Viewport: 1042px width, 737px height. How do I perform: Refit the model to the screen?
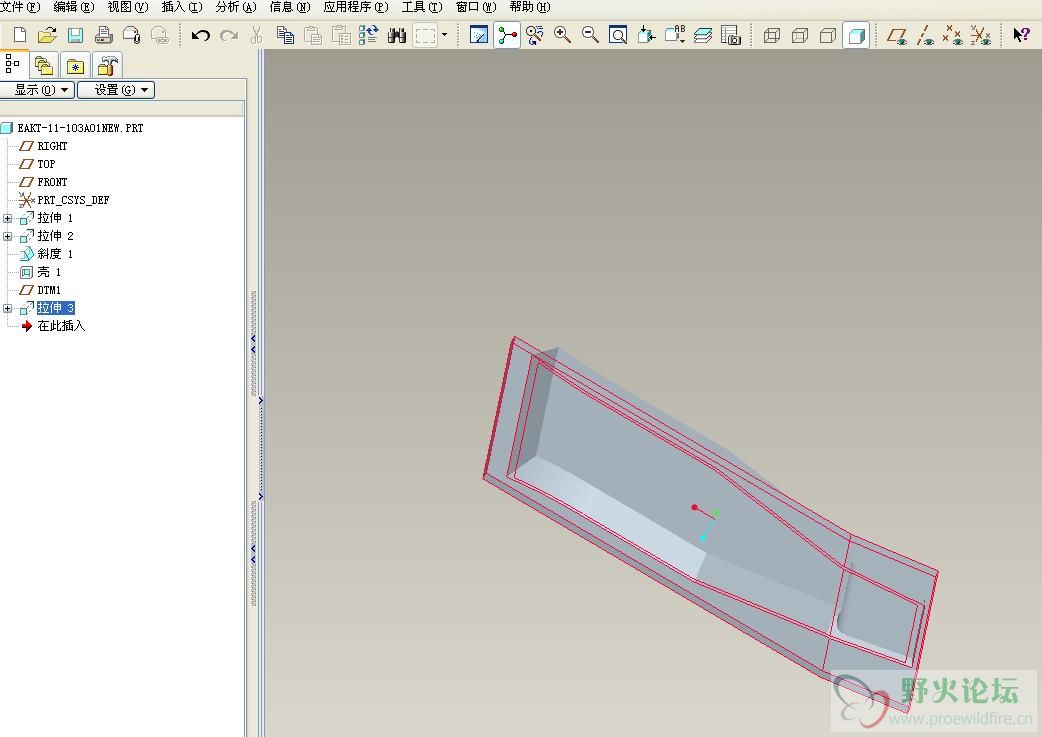pos(618,35)
